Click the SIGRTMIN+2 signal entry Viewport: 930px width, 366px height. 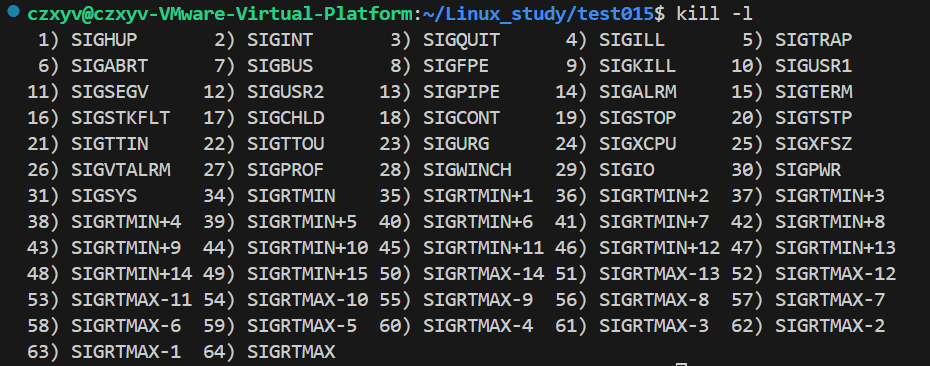pyautogui.click(x=654, y=196)
